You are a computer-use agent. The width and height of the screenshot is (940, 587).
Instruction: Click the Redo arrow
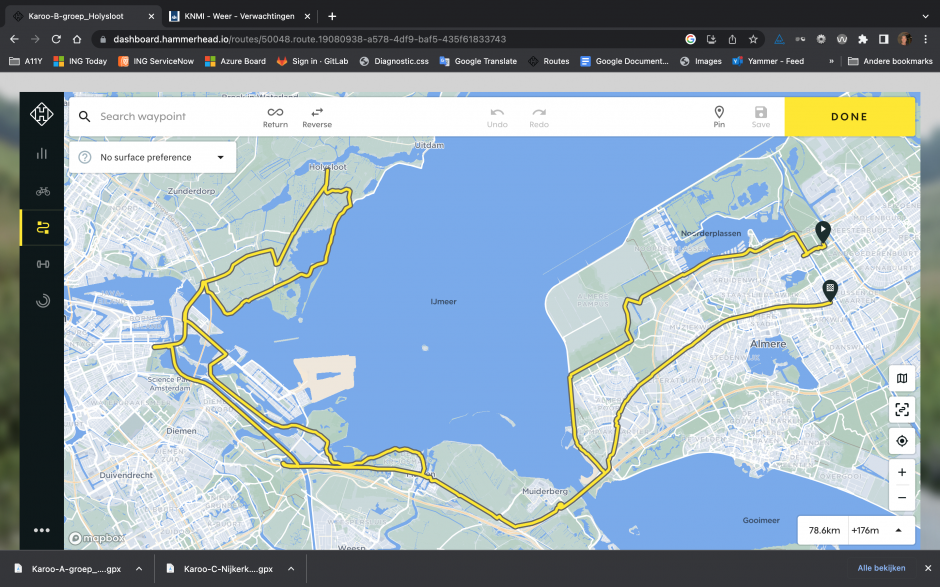click(539, 117)
